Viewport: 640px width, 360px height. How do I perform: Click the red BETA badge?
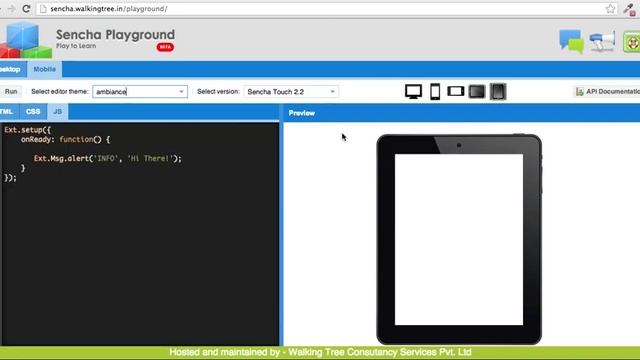(165, 47)
